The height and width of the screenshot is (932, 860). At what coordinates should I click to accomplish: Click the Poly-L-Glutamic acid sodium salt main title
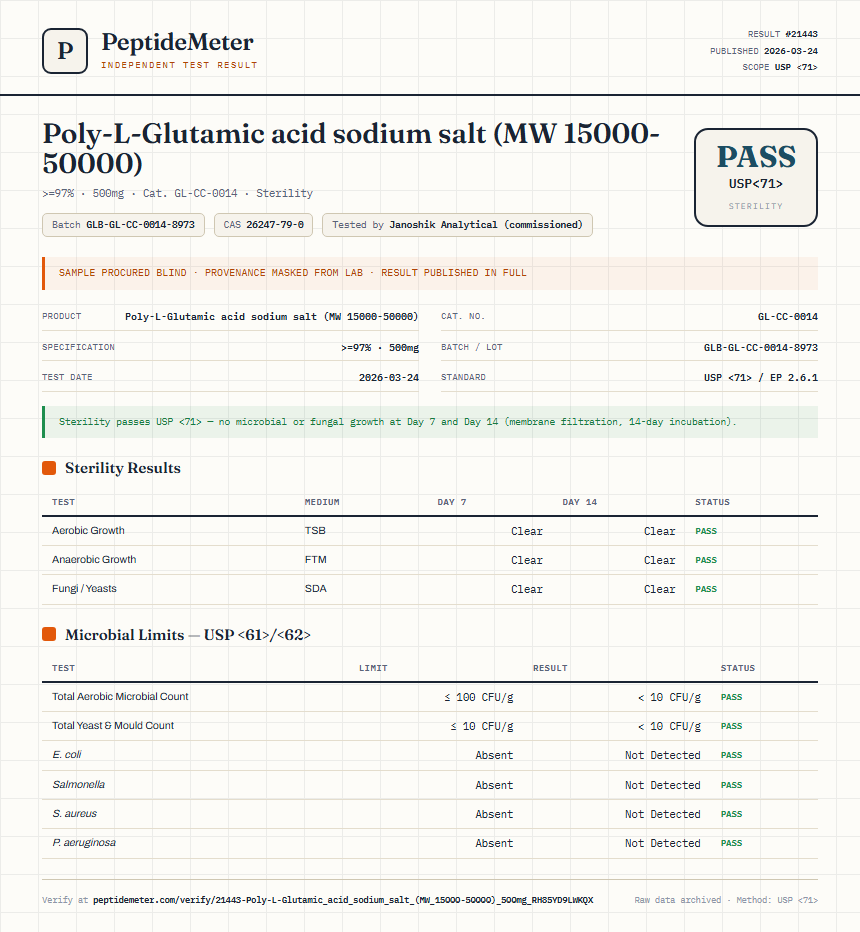click(351, 149)
